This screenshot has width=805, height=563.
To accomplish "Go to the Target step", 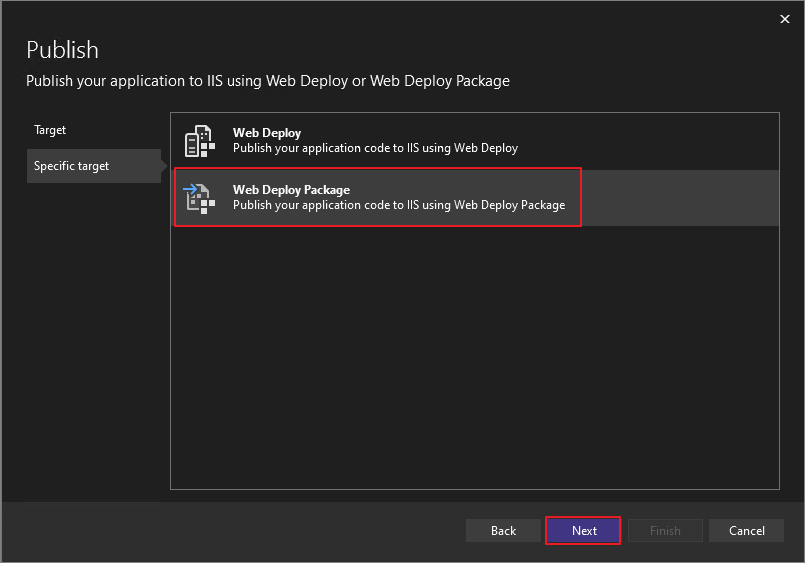I will click(50, 130).
